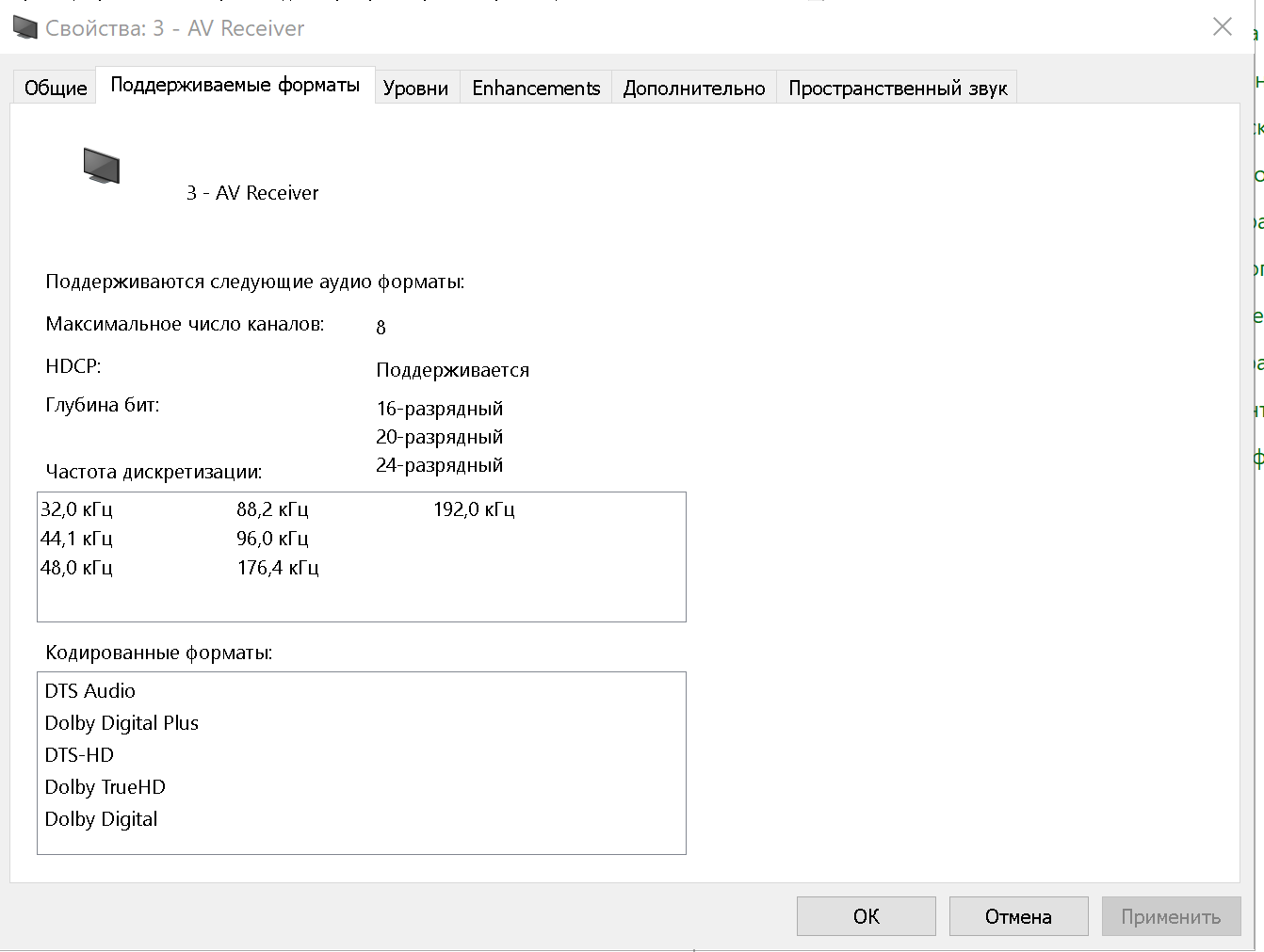
Task: Select the Поддерживаемые форматы tab
Action: [235, 85]
